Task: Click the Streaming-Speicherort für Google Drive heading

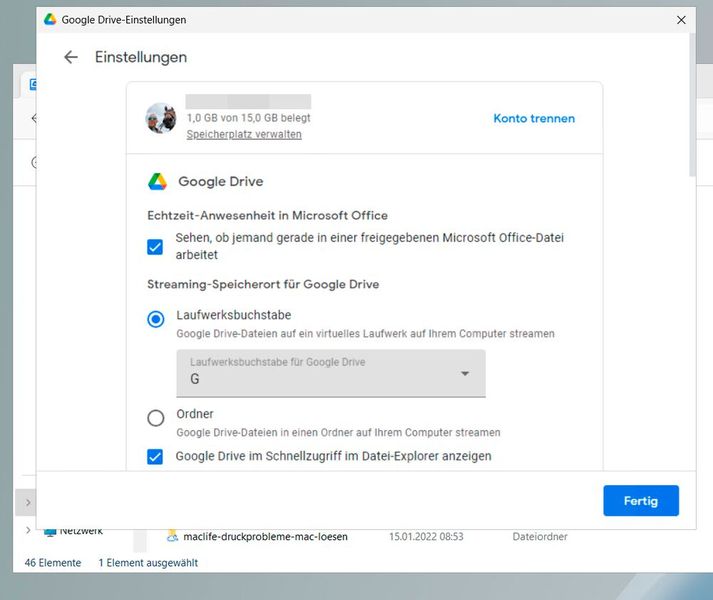Action: (x=263, y=284)
